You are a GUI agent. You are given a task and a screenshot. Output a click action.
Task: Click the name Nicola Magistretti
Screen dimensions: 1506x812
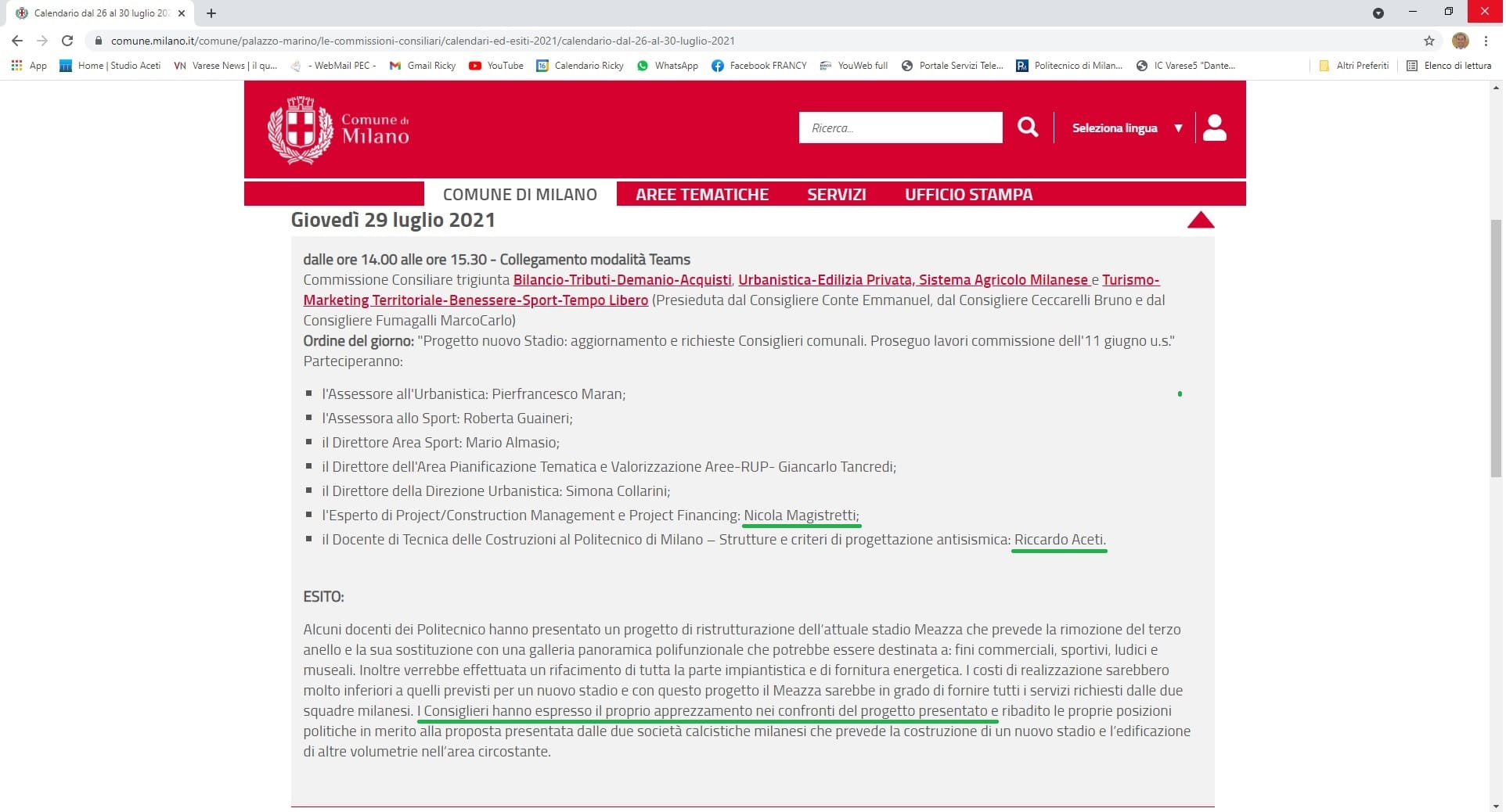[801, 516]
